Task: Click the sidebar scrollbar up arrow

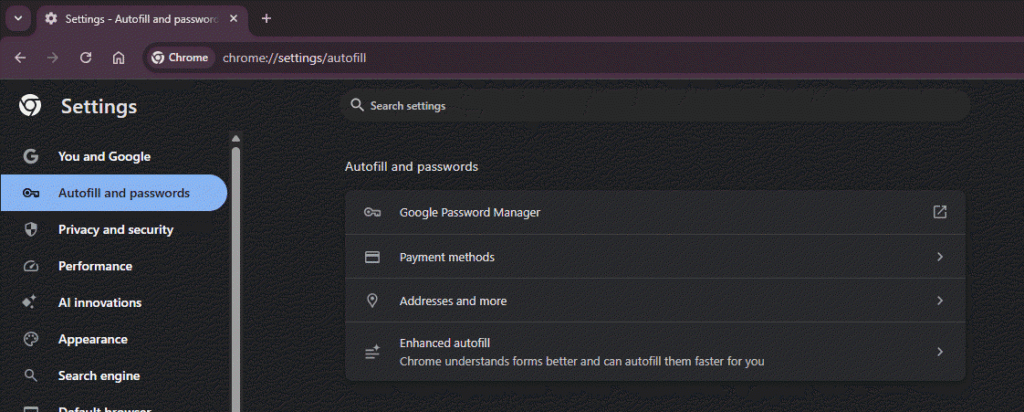Action: [236, 138]
